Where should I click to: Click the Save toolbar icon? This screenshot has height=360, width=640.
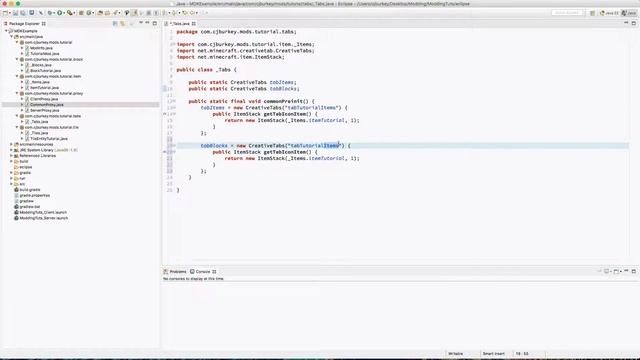pyautogui.click(x=16, y=13)
